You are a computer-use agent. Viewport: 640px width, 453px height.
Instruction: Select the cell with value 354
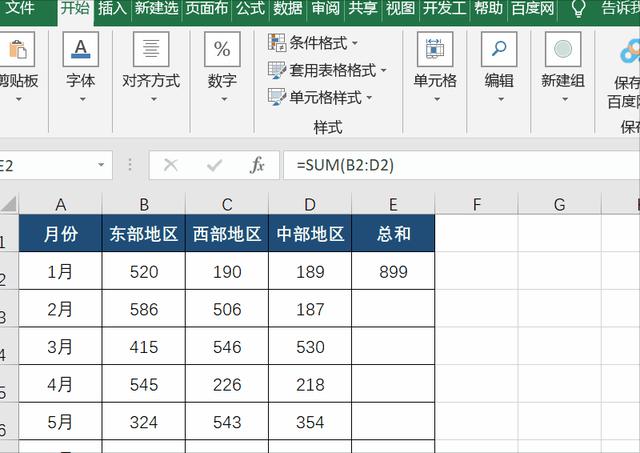(x=310, y=422)
